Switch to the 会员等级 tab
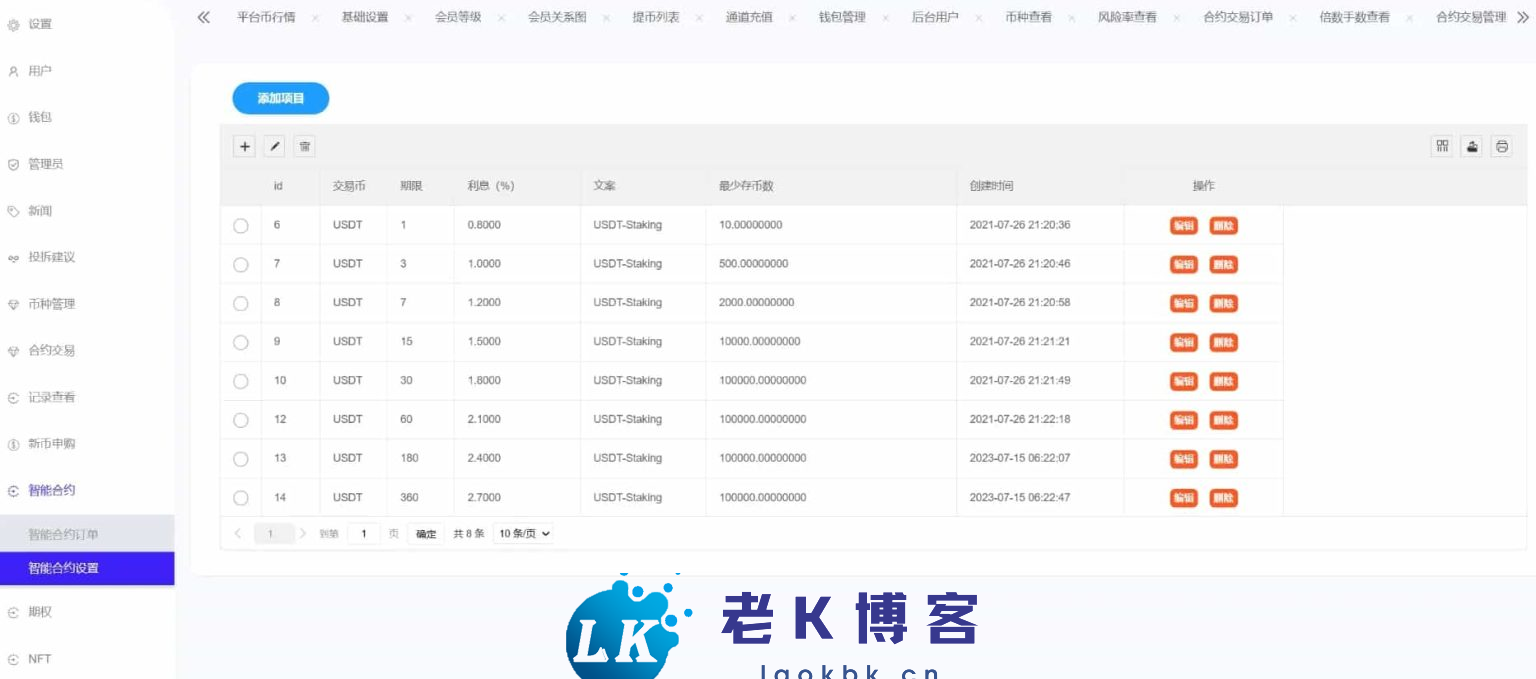 tap(458, 17)
